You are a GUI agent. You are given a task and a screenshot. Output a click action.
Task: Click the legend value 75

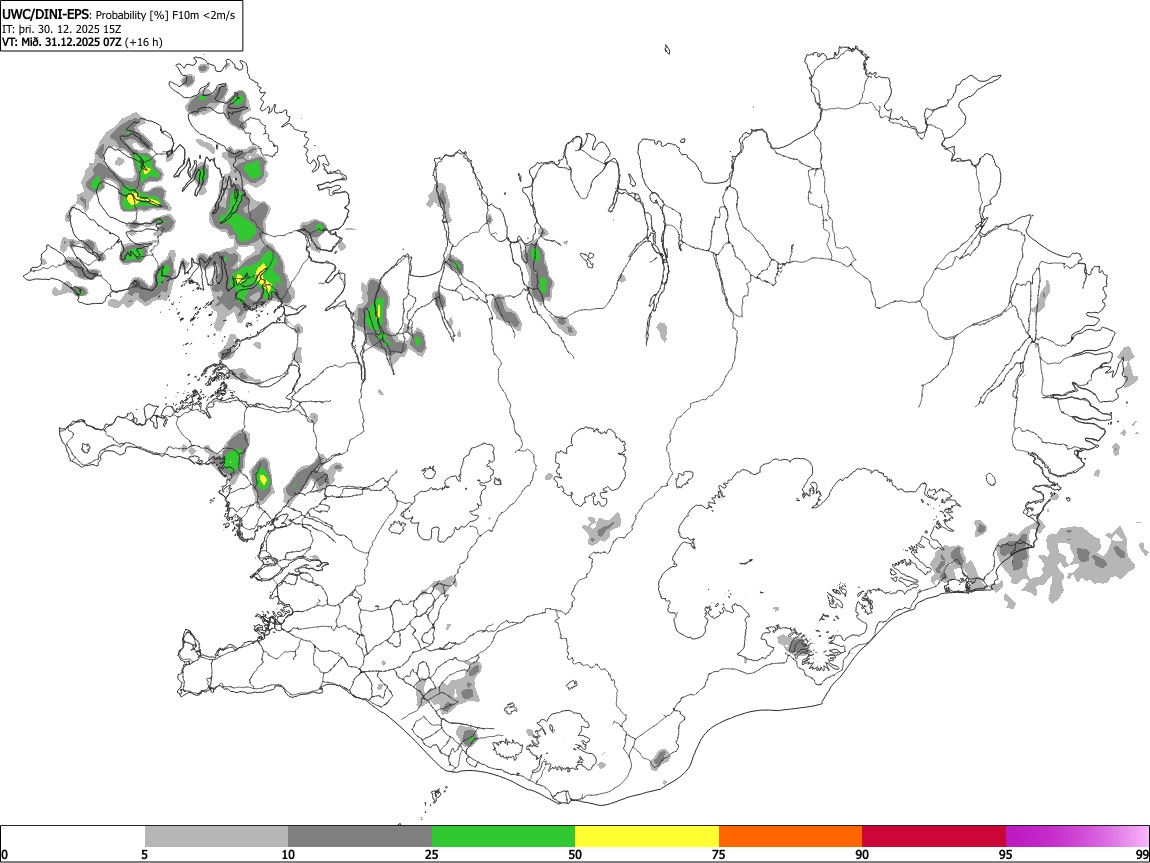[x=719, y=854]
